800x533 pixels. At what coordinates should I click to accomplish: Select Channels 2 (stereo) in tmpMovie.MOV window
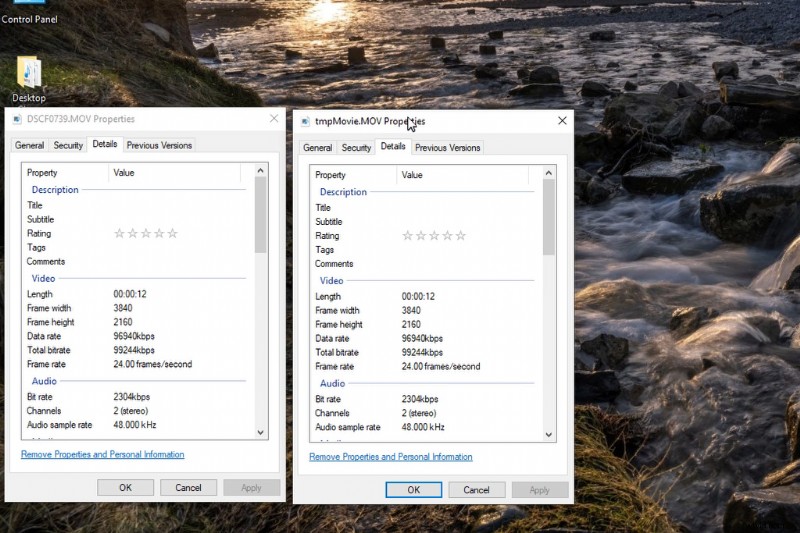tap(419, 413)
